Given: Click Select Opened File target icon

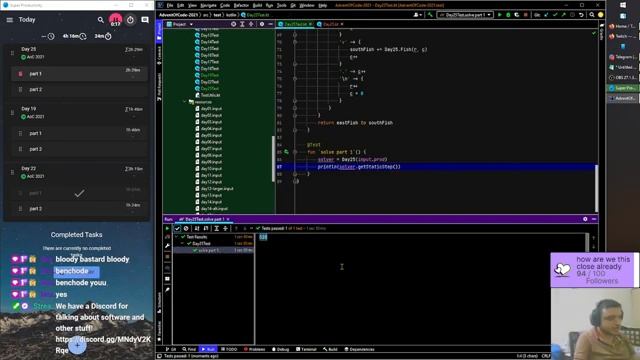Looking at the screenshot, I should pos(233,24).
